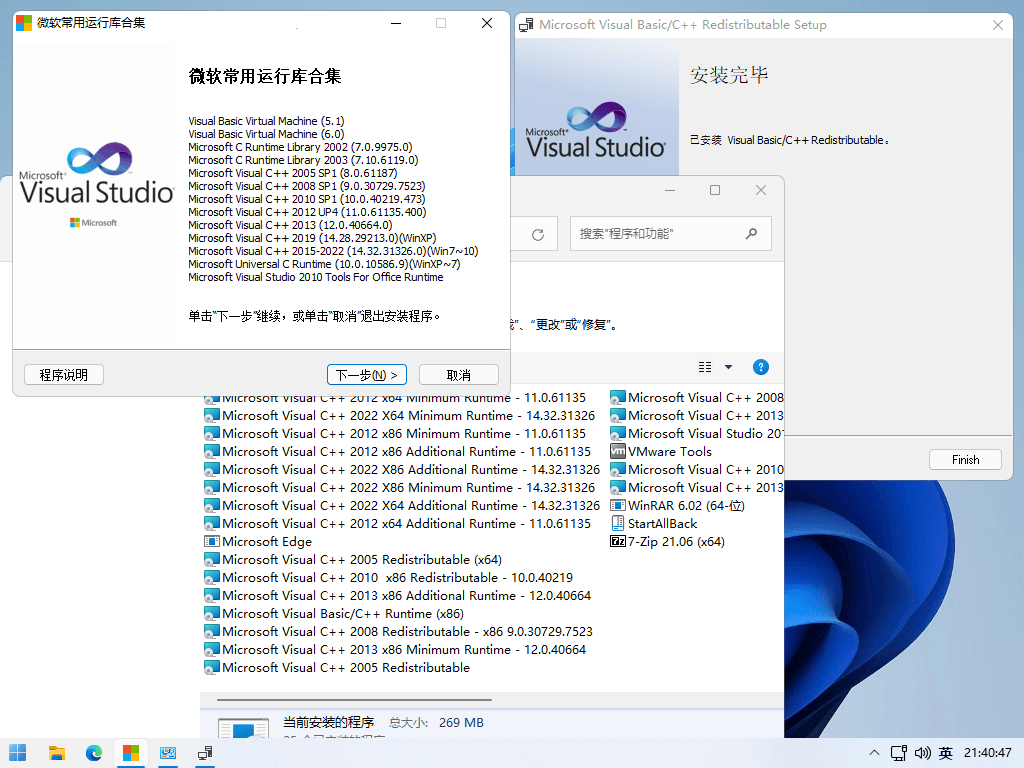The image size is (1024, 768).
Task: Open the 程序说明 program description
Action: click(x=63, y=375)
